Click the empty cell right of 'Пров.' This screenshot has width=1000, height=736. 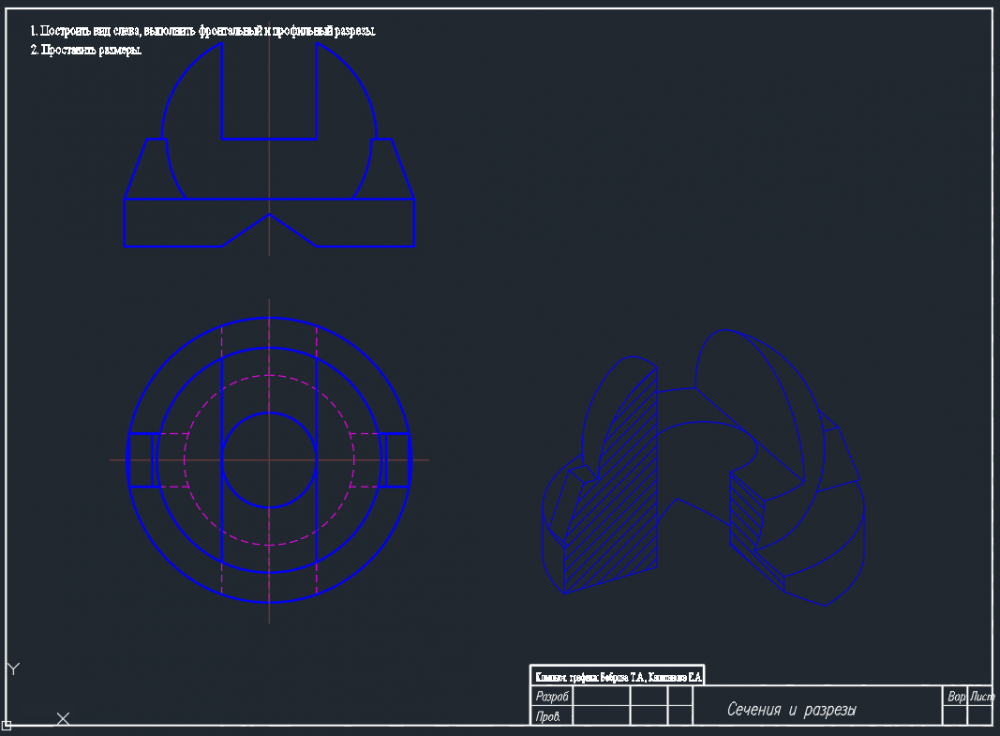click(601, 716)
